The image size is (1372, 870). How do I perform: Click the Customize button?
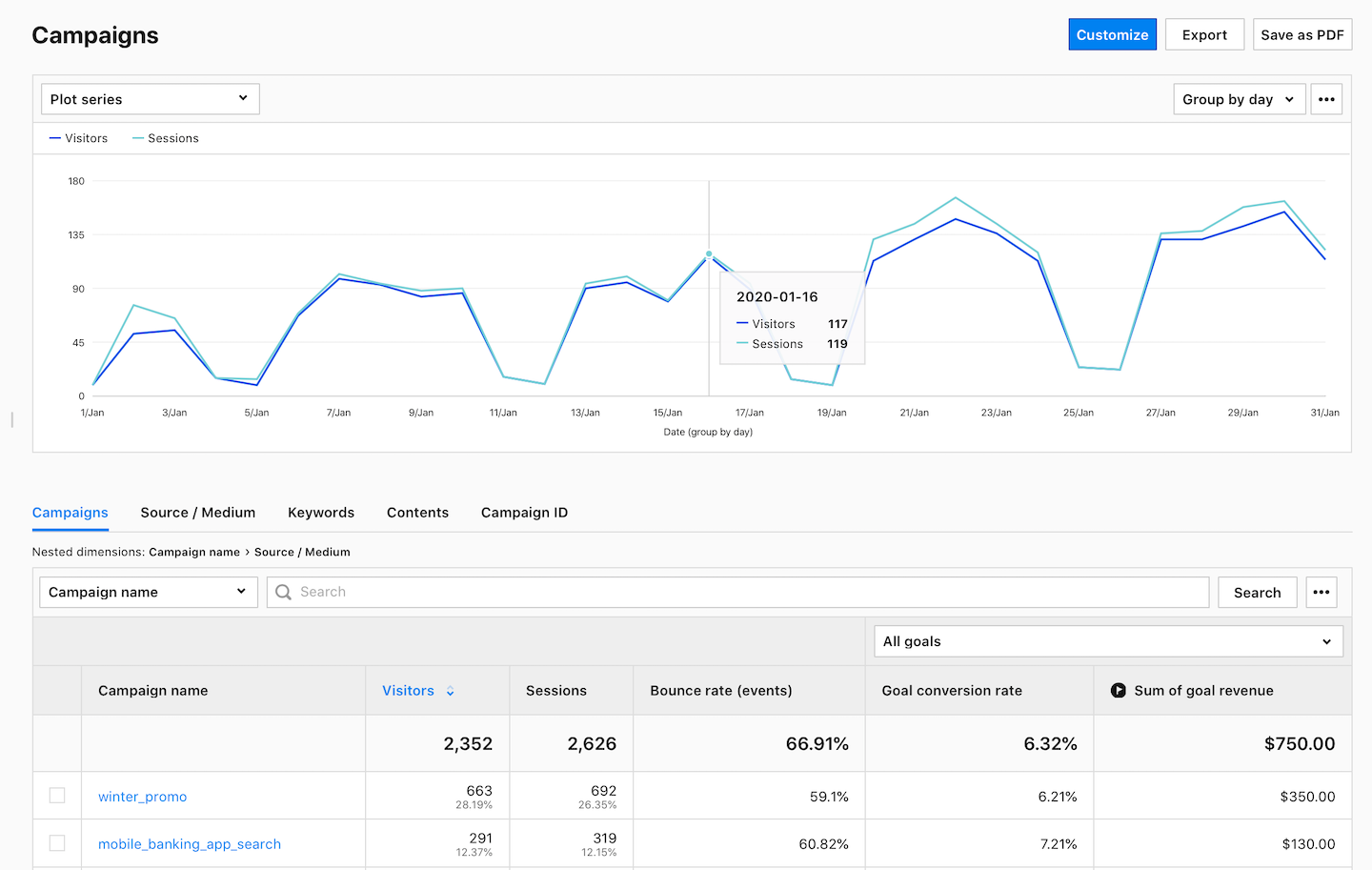pyautogui.click(x=1112, y=34)
